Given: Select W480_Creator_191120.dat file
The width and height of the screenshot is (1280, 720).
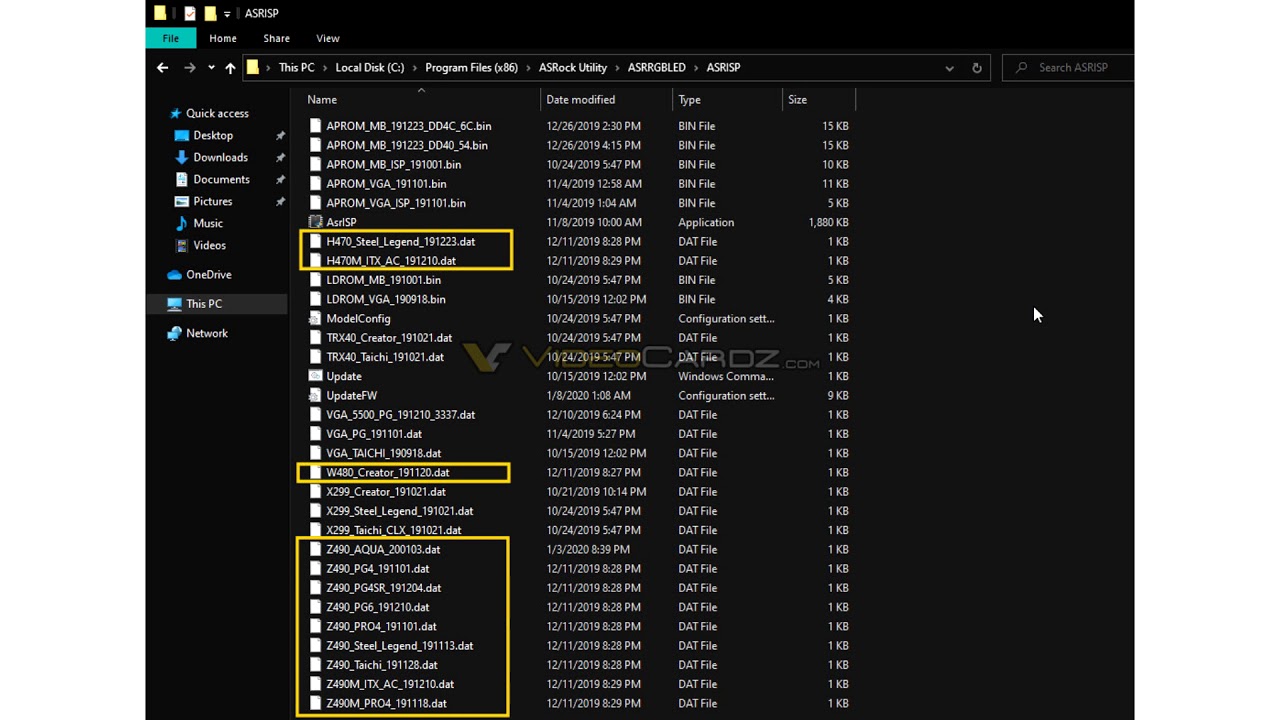Looking at the screenshot, I should pyautogui.click(x=388, y=472).
